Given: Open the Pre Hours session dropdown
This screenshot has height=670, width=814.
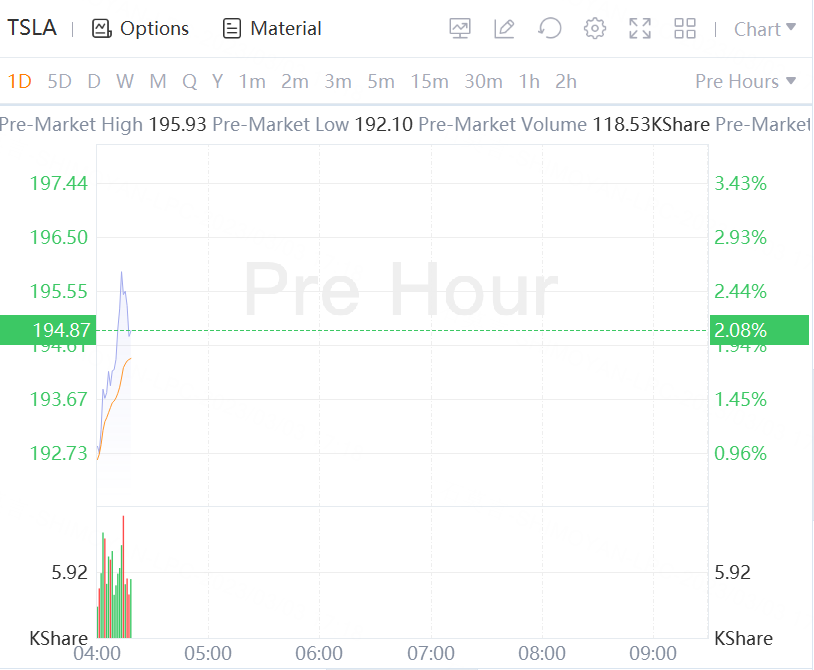Looking at the screenshot, I should pos(746,81).
